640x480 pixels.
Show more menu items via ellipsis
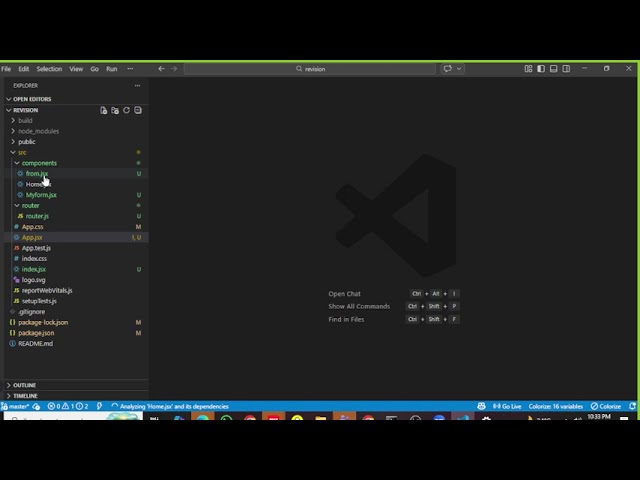130,69
